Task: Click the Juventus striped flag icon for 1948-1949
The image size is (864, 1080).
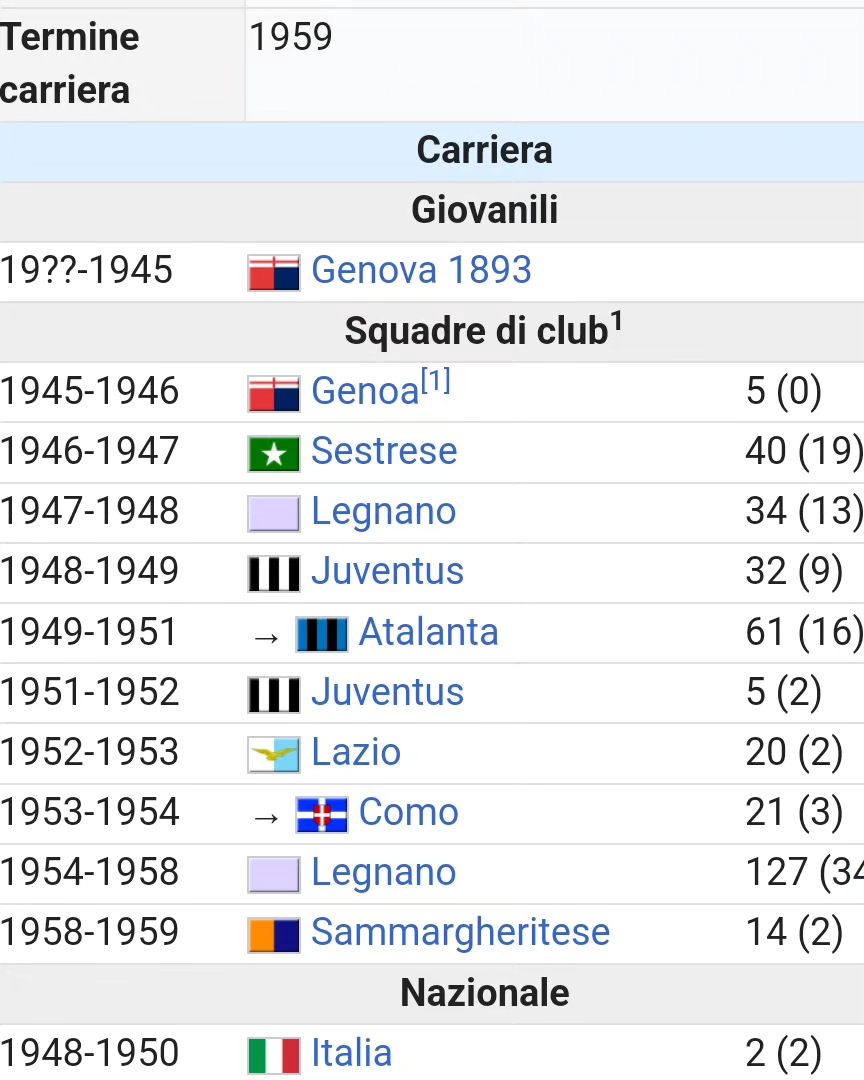Action: pos(274,574)
